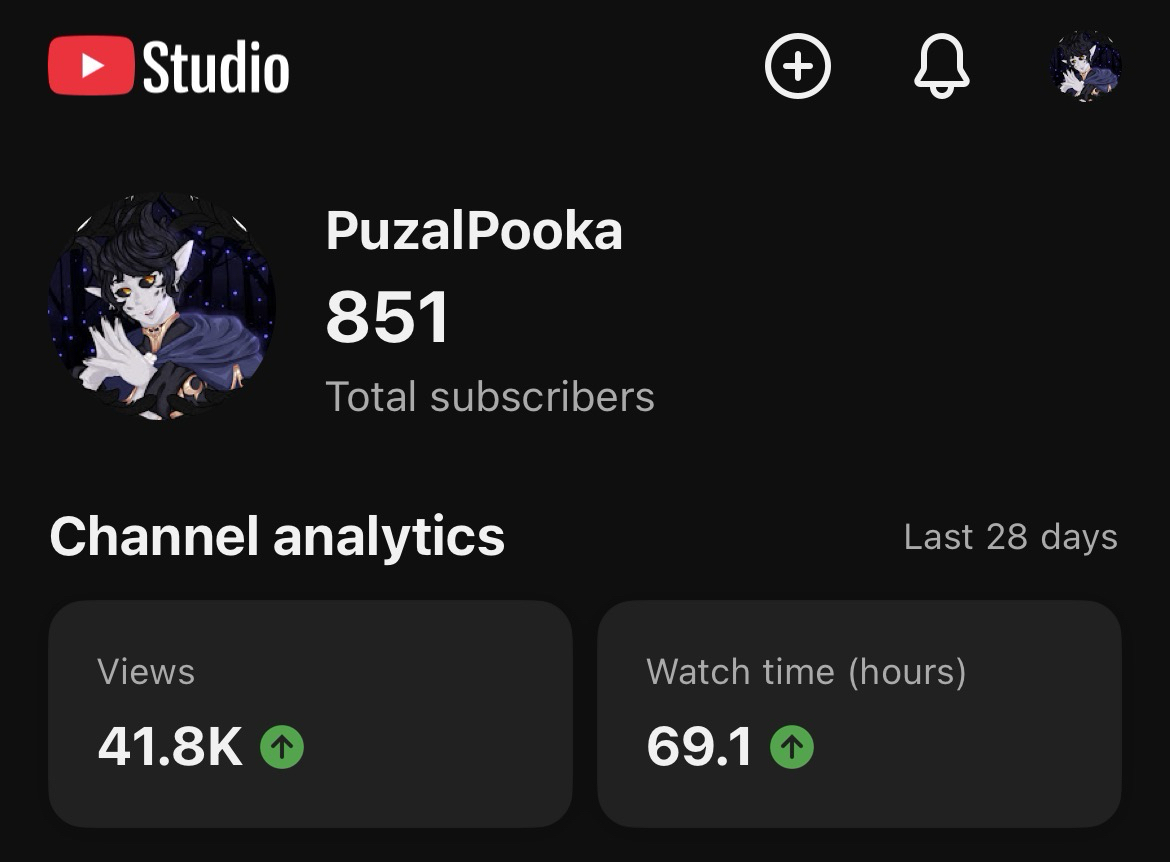Tap the large channel profile picture
The image size is (1170, 862).
[x=161, y=307]
